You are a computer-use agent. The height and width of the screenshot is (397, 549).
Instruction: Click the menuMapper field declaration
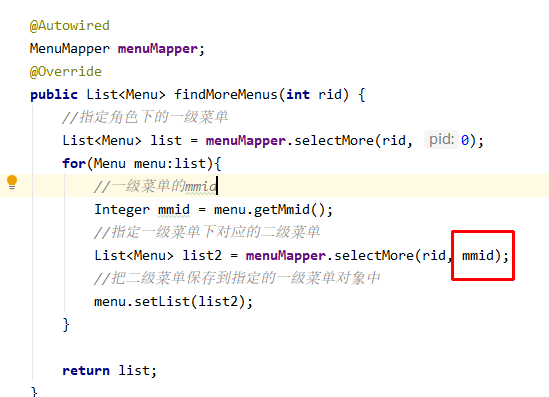coord(157,49)
